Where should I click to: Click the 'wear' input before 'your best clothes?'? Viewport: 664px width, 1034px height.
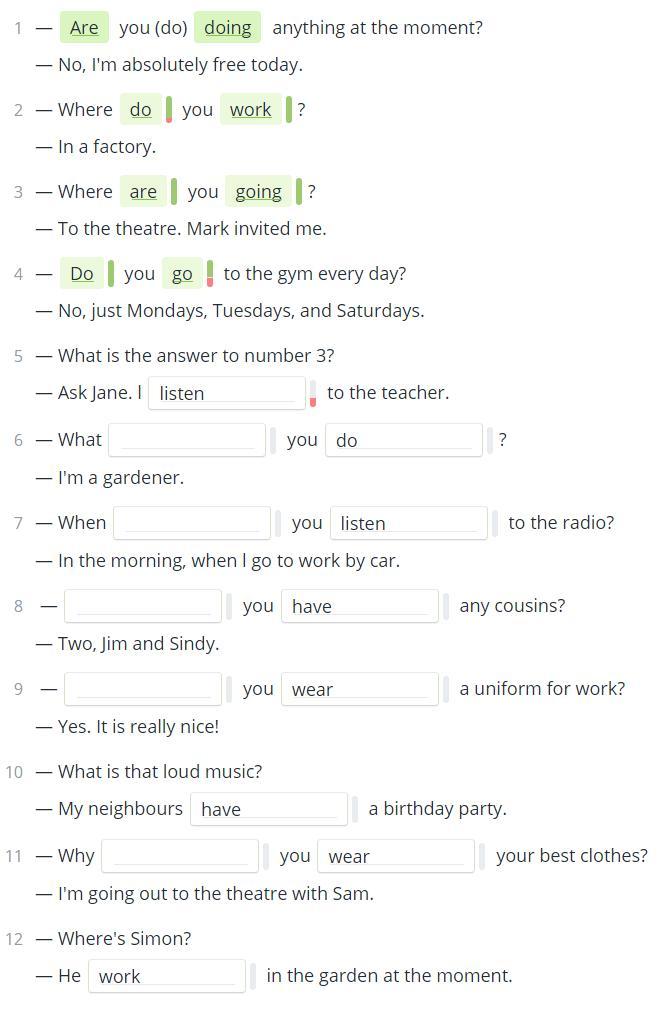396,856
